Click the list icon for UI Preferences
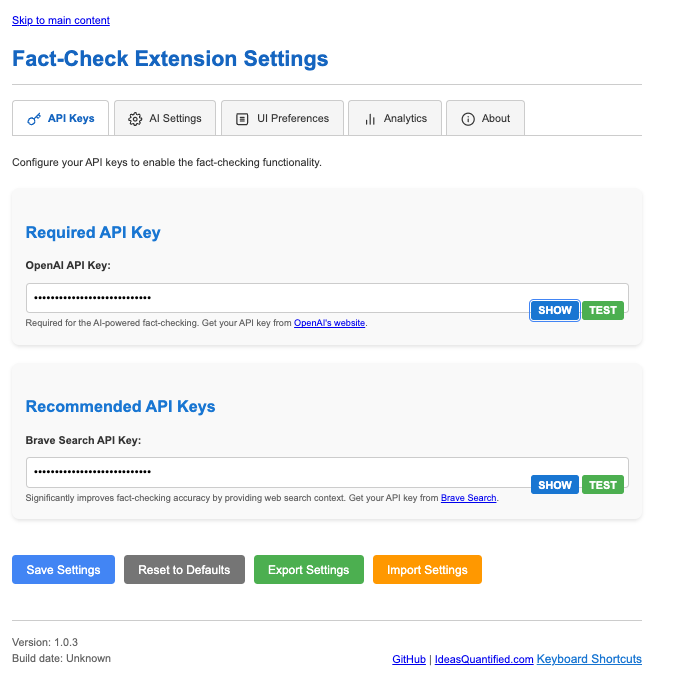This screenshot has height=685, width=680. (x=242, y=119)
